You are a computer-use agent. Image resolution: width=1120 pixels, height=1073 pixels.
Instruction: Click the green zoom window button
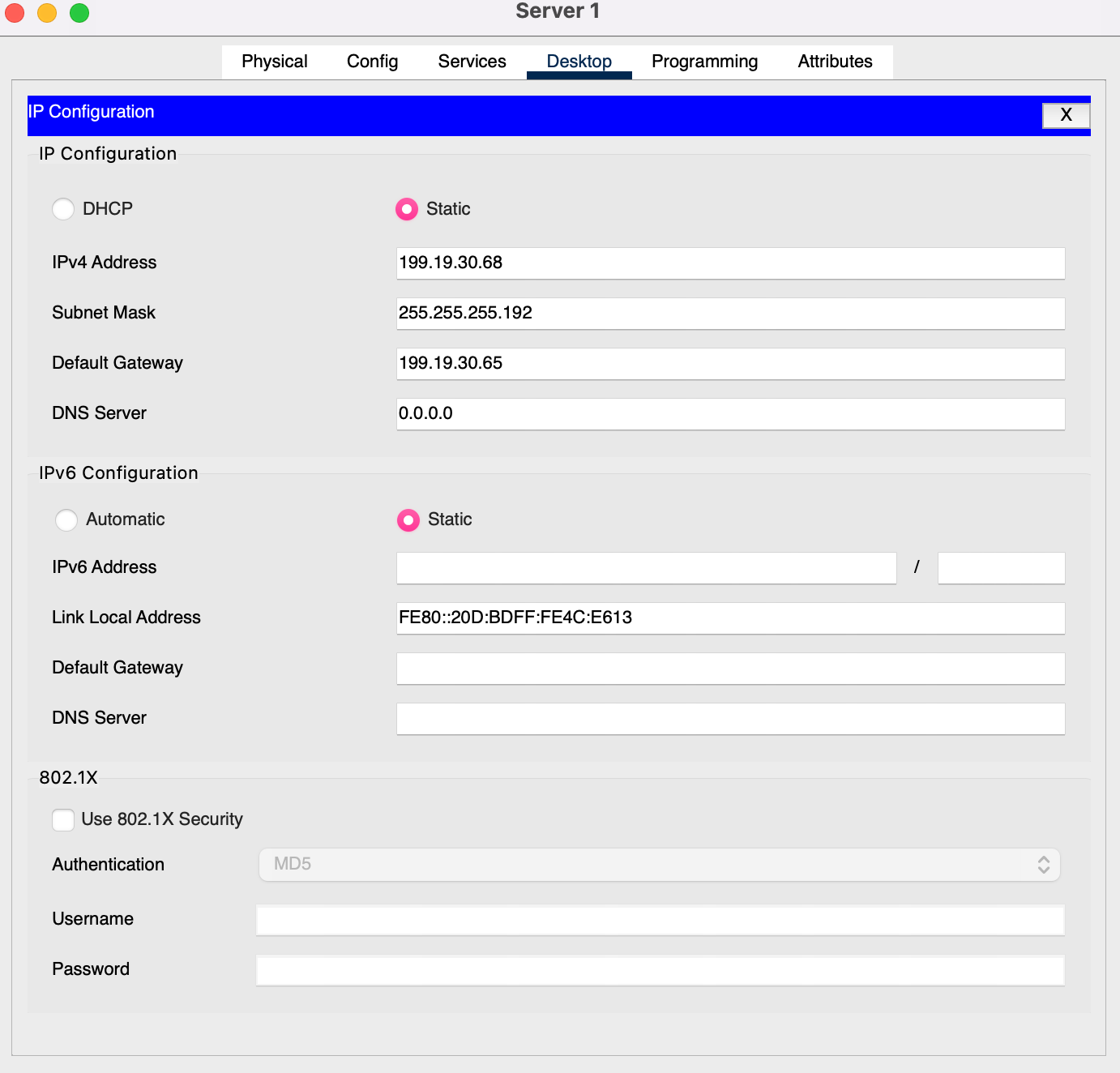pos(79,12)
